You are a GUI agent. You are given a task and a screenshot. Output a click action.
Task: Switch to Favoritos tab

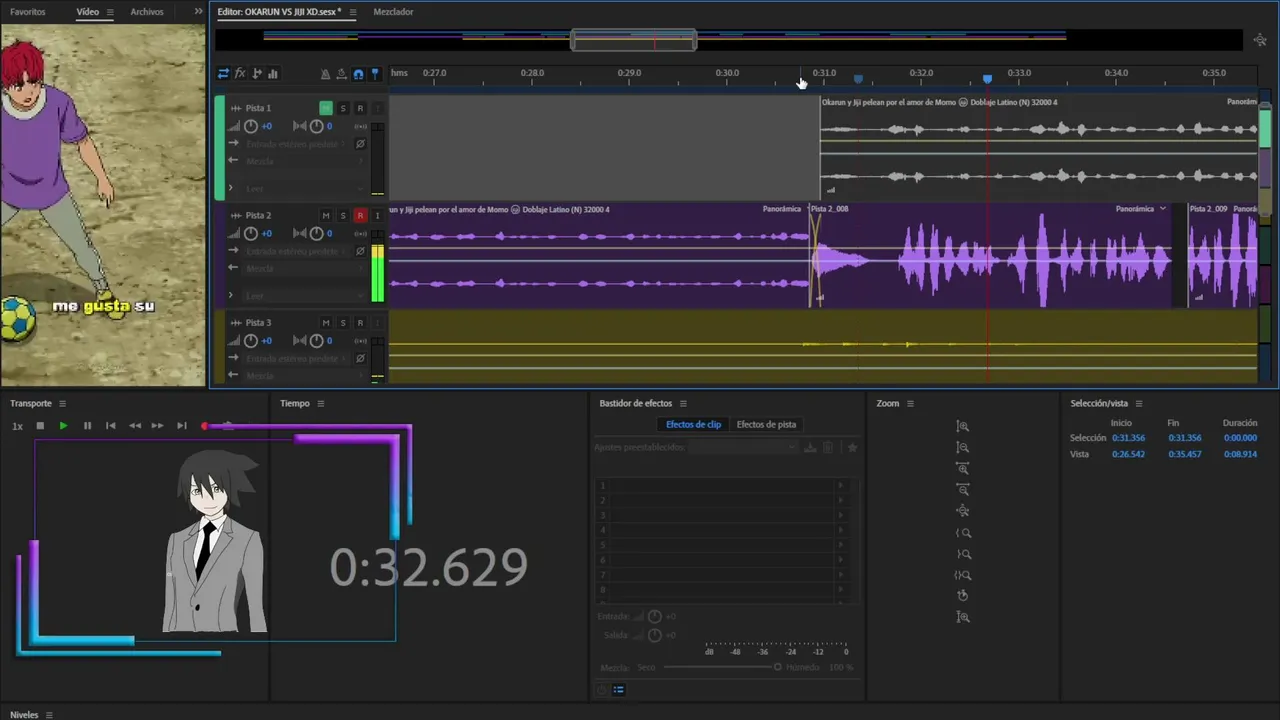[x=28, y=12]
